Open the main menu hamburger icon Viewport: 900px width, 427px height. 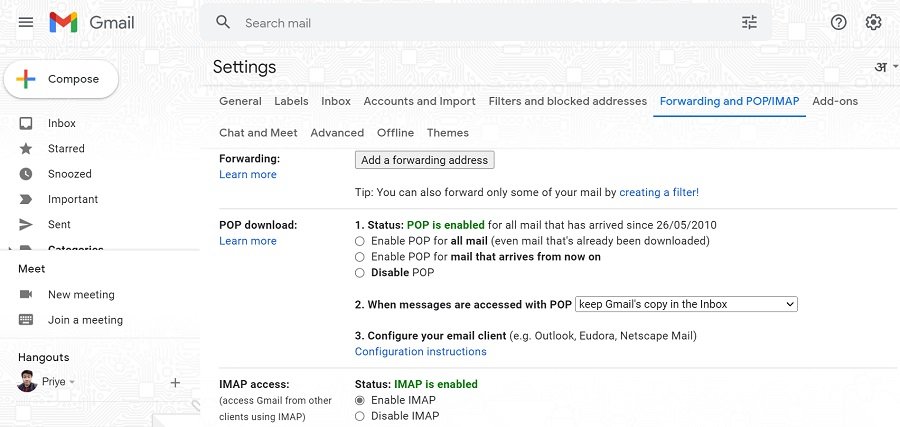point(26,22)
